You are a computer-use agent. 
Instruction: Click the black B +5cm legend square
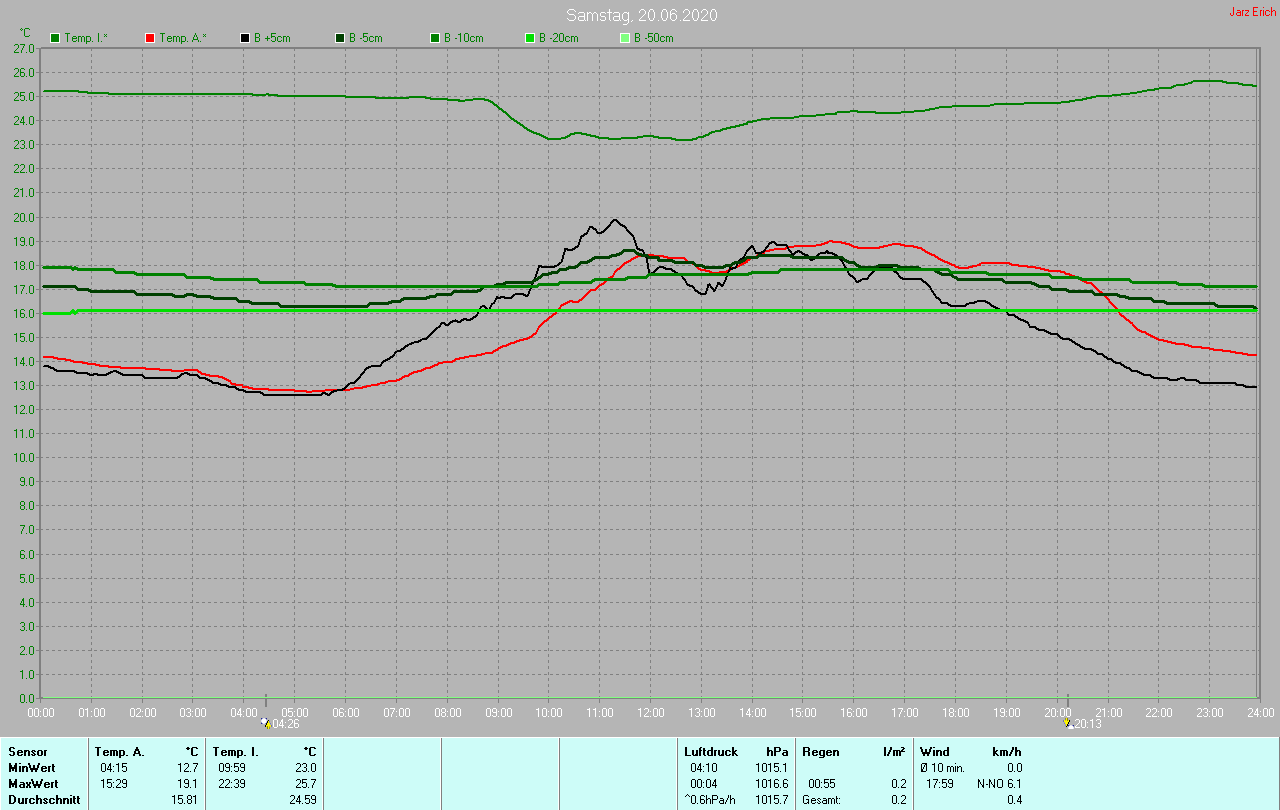click(245, 38)
